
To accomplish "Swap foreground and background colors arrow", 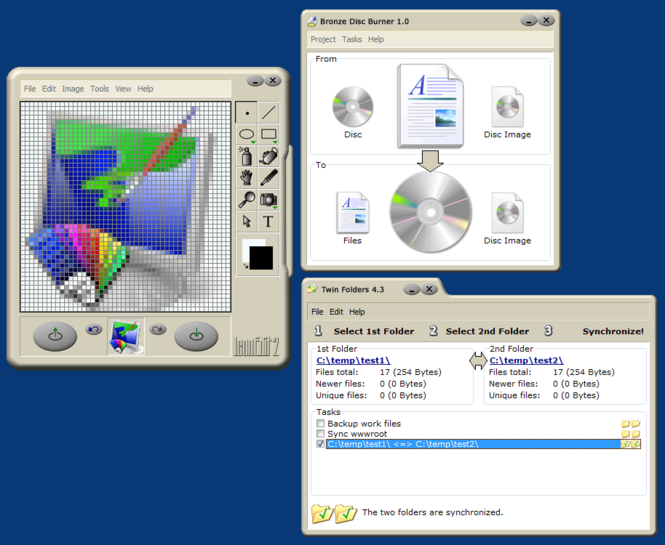I will [246, 266].
